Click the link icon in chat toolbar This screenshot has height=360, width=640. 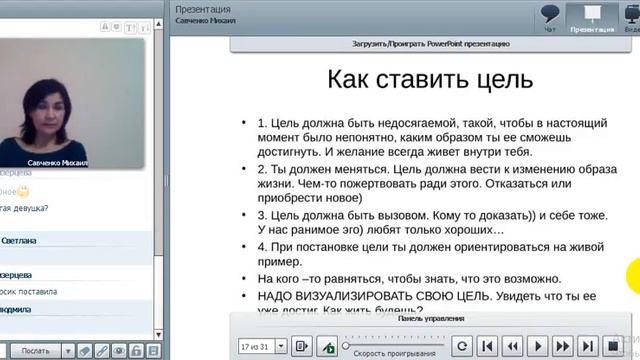(102, 351)
